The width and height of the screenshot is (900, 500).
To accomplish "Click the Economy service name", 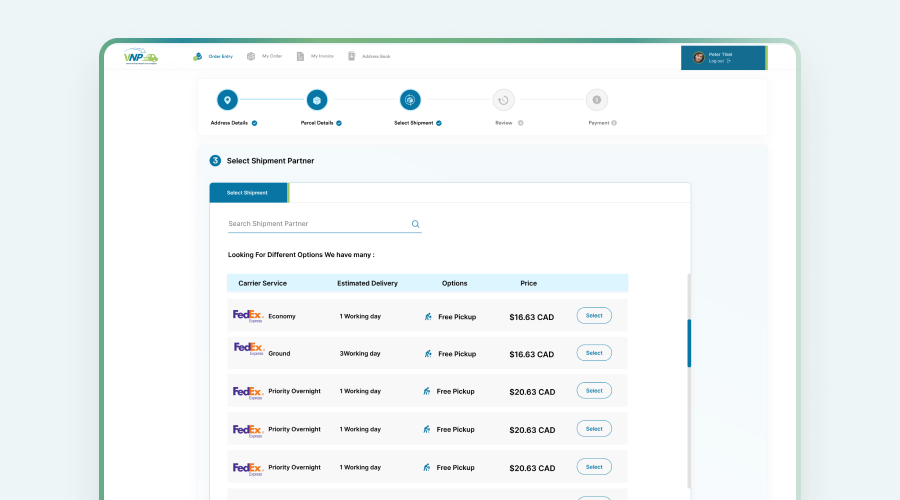I will pyautogui.click(x=282, y=316).
